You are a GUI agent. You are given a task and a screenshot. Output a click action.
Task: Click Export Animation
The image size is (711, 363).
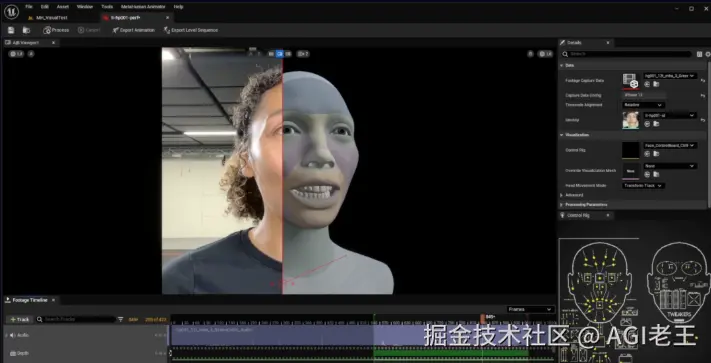[x=134, y=30]
